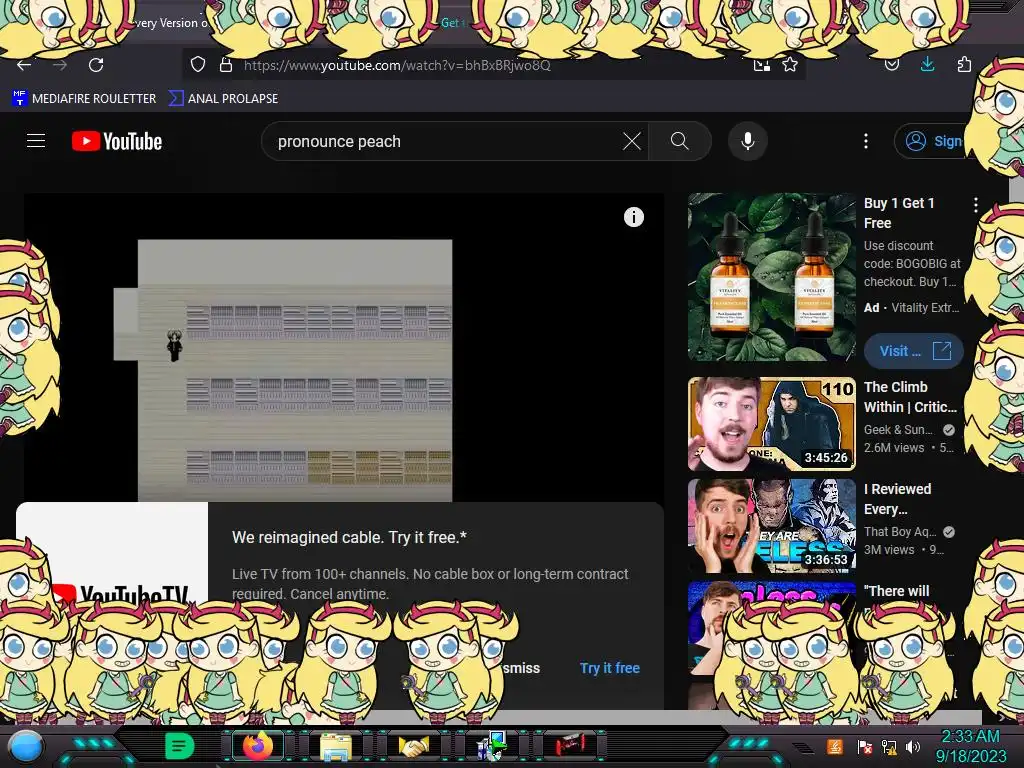
Task: Click the site security padlock icon
Action: tap(226, 65)
